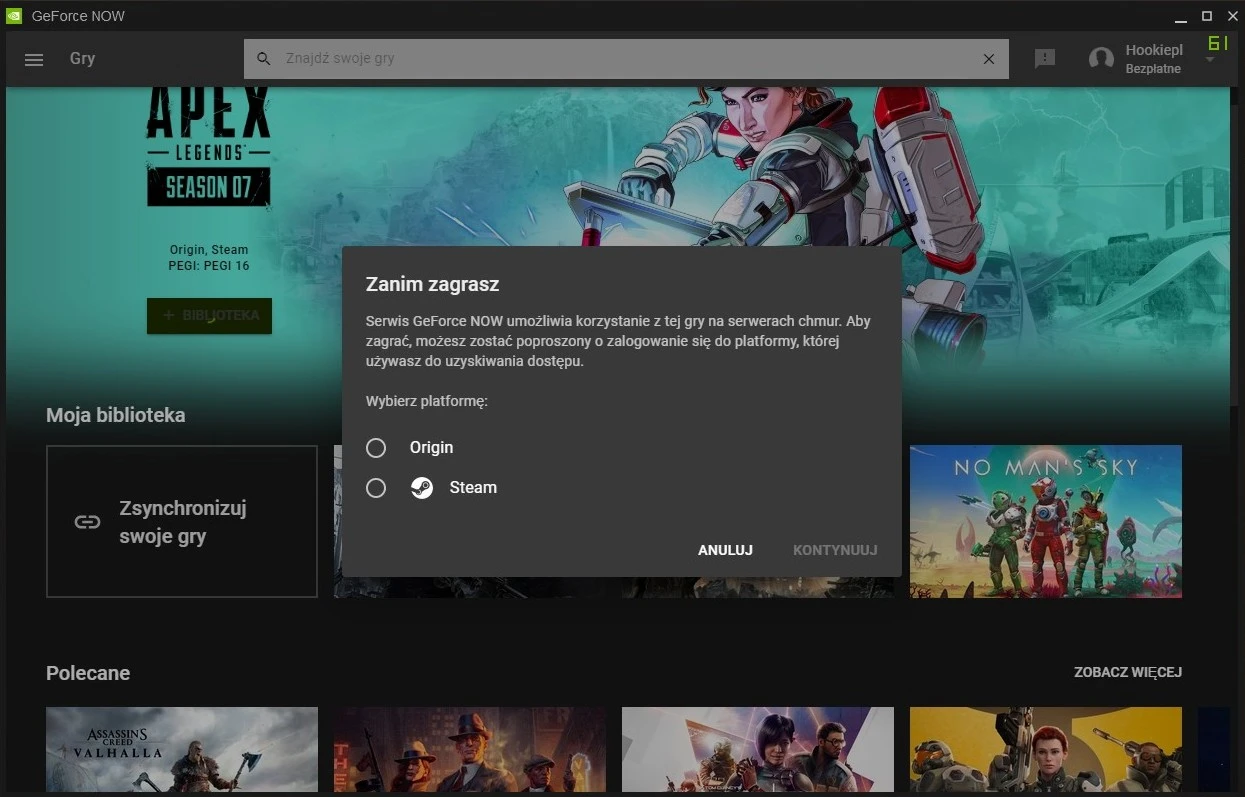
Task: Open the No Man's Sky game thumbnail
Action: (1045, 521)
